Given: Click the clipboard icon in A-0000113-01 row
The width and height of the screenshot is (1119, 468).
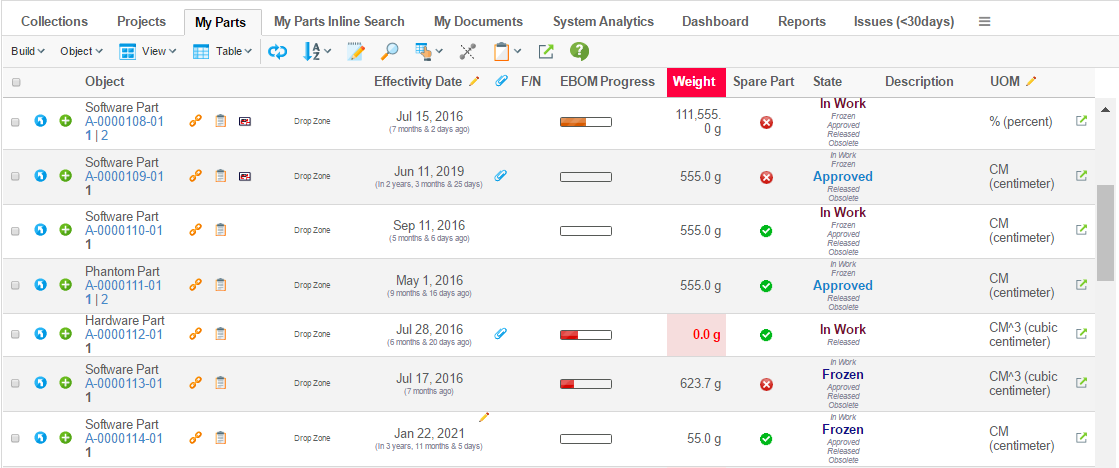Looking at the screenshot, I should pyautogui.click(x=221, y=382).
